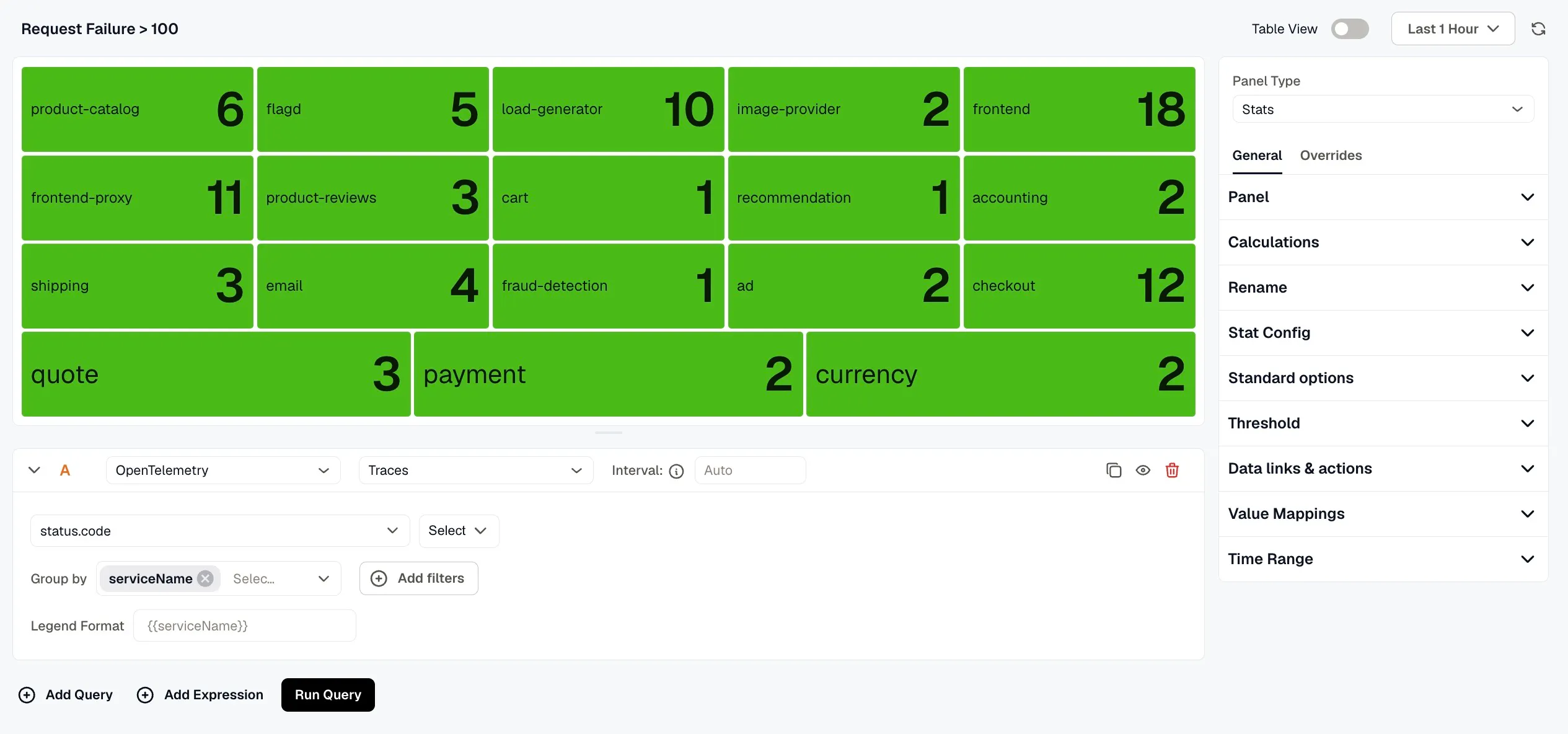Expand the Stat Config section
Screen dimensions: 1568x734
pyautogui.click(x=1383, y=333)
